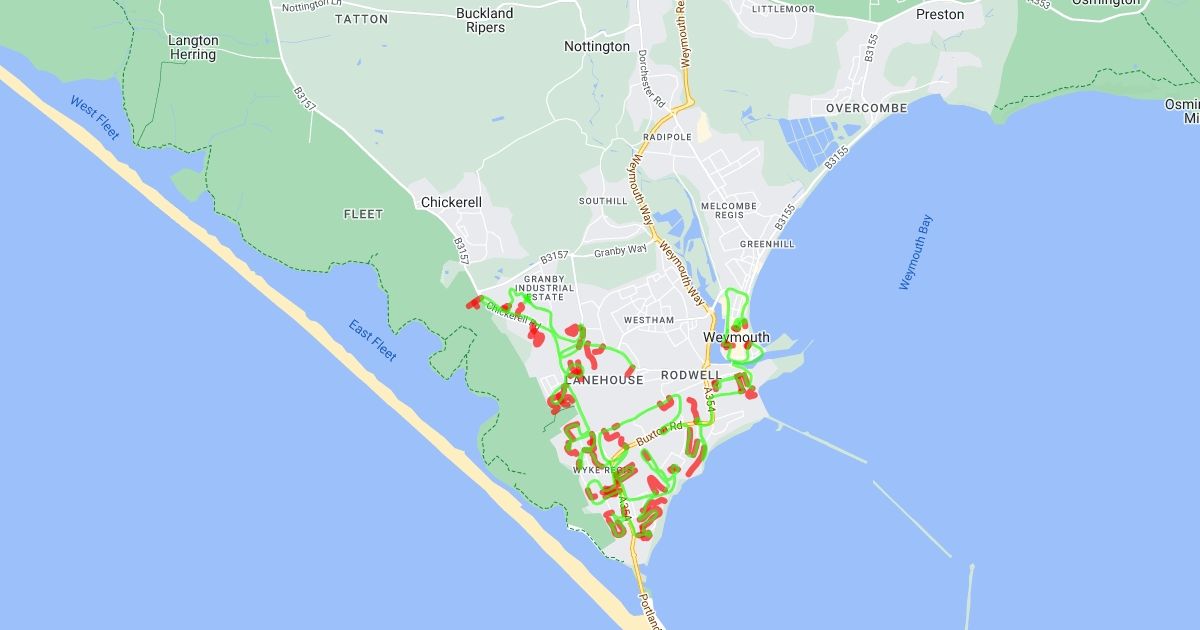This screenshot has width=1200, height=630.
Task: Select the Preston place label
Action: pos(940,14)
